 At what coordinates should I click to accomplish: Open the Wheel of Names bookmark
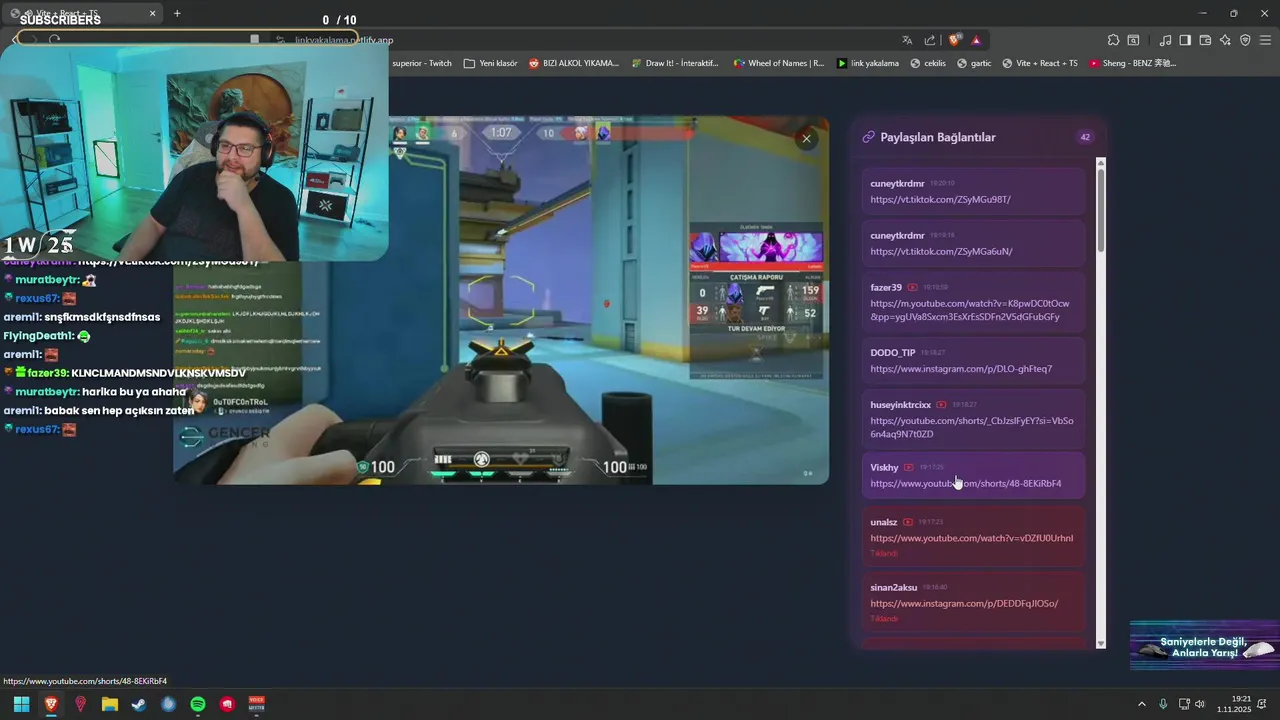coord(779,63)
